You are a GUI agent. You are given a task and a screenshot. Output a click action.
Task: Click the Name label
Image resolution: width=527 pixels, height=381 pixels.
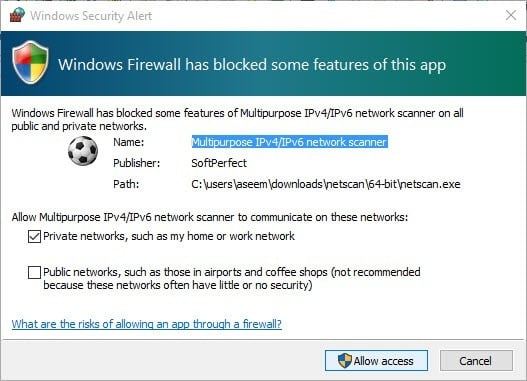(x=128, y=142)
